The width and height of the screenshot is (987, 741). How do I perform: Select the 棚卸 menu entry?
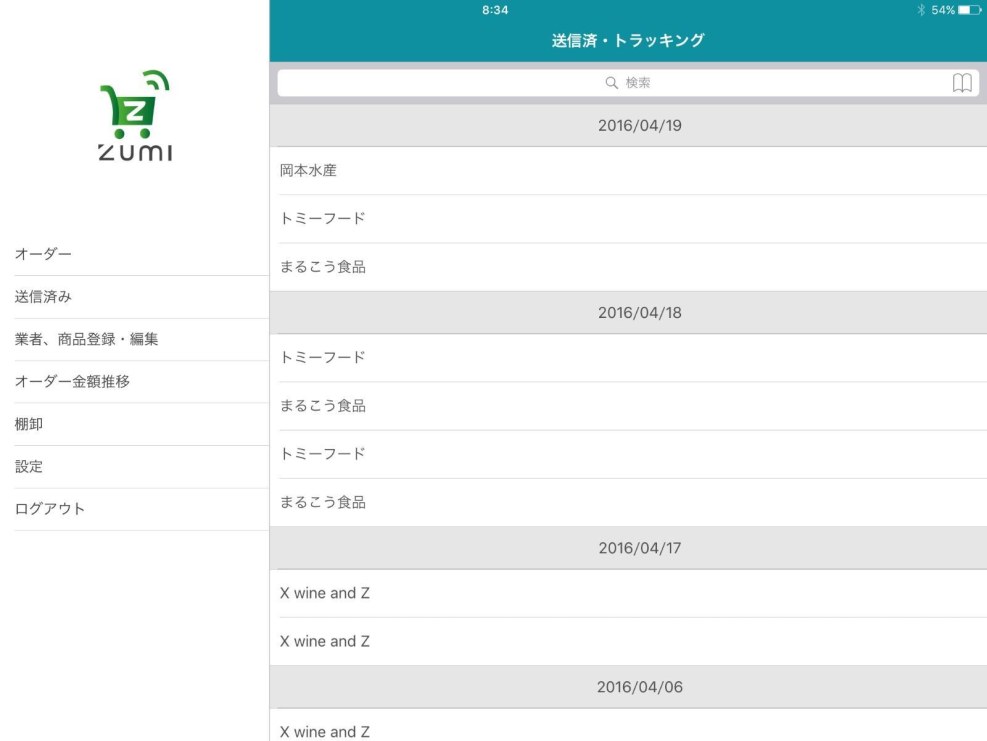coord(29,424)
